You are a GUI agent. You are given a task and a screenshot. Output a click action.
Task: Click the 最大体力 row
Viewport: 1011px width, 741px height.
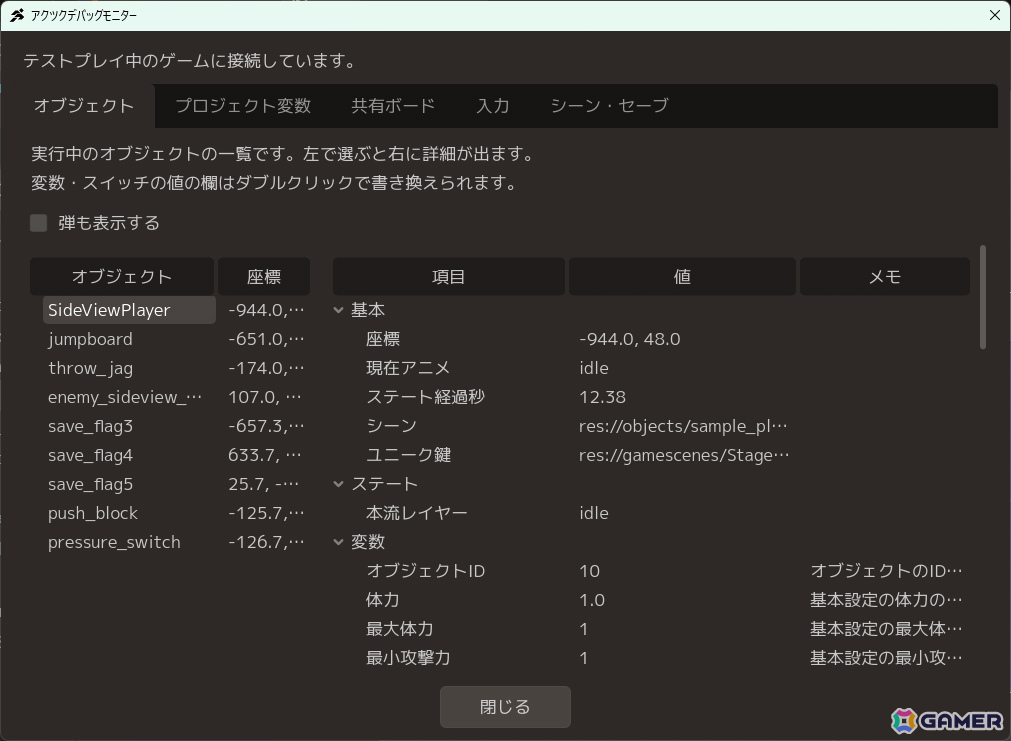[651, 629]
